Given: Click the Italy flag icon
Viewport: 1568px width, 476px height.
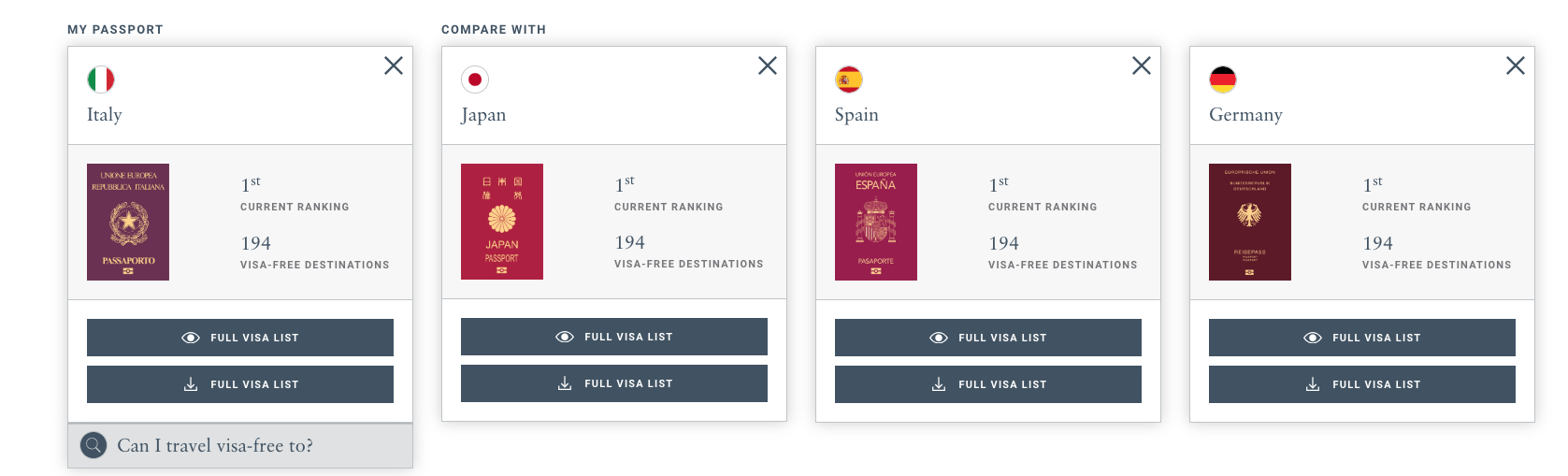Looking at the screenshot, I should pos(101,79).
